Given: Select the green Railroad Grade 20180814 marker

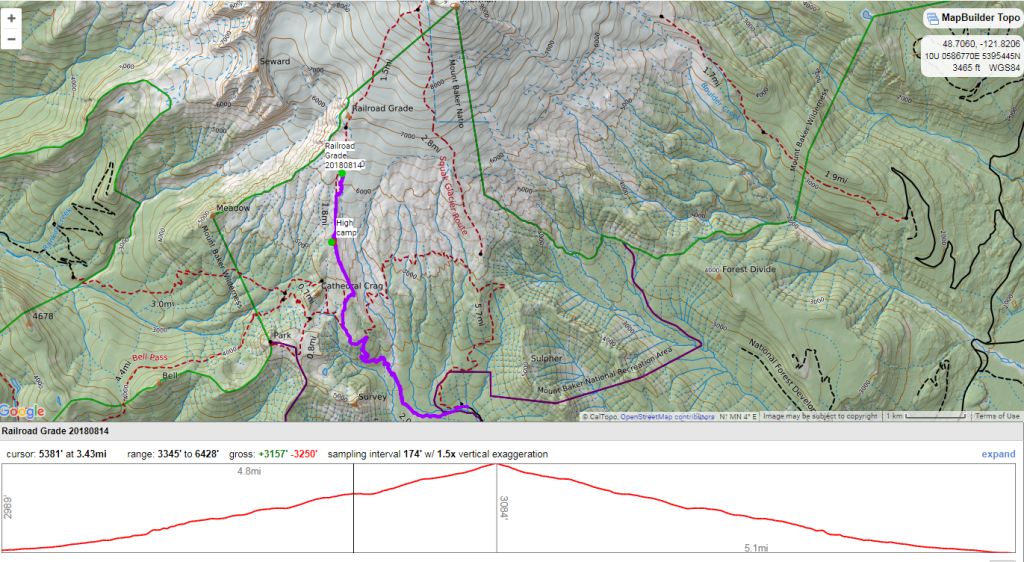Looking at the screenshot, I should (x=342, y=174).
